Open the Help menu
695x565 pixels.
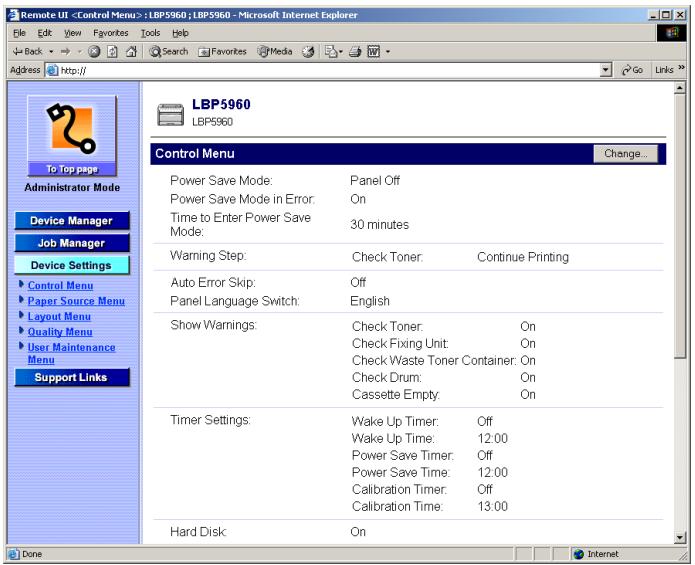tap(180, 33)
